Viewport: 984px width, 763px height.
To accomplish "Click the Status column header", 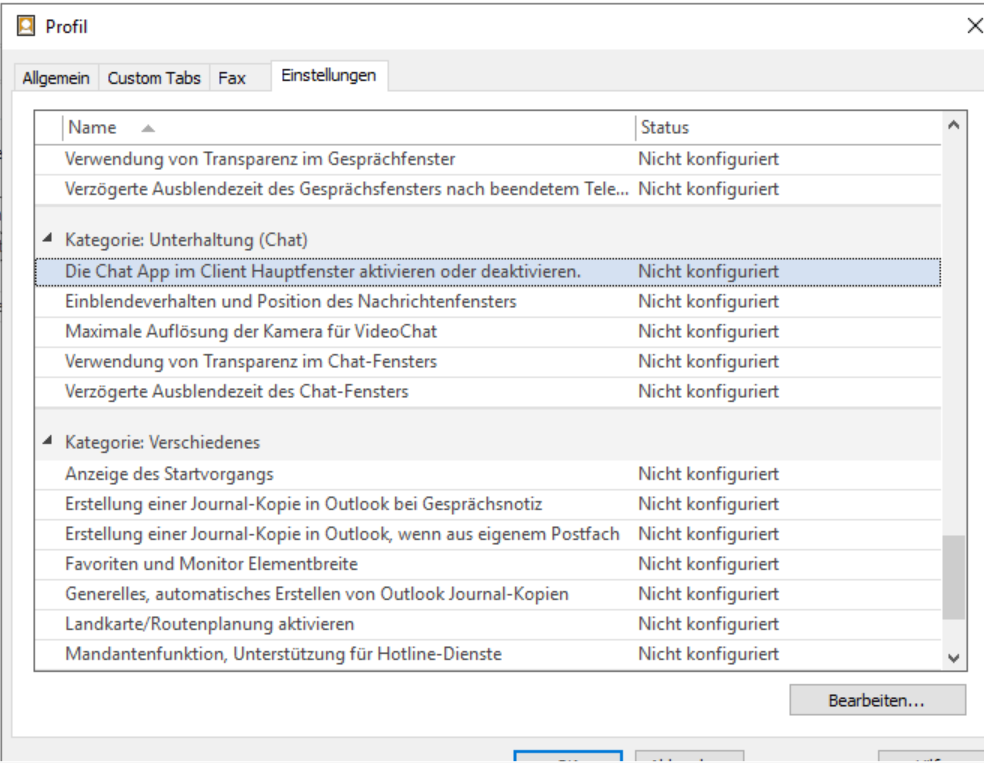I will (x=665, y=128).
